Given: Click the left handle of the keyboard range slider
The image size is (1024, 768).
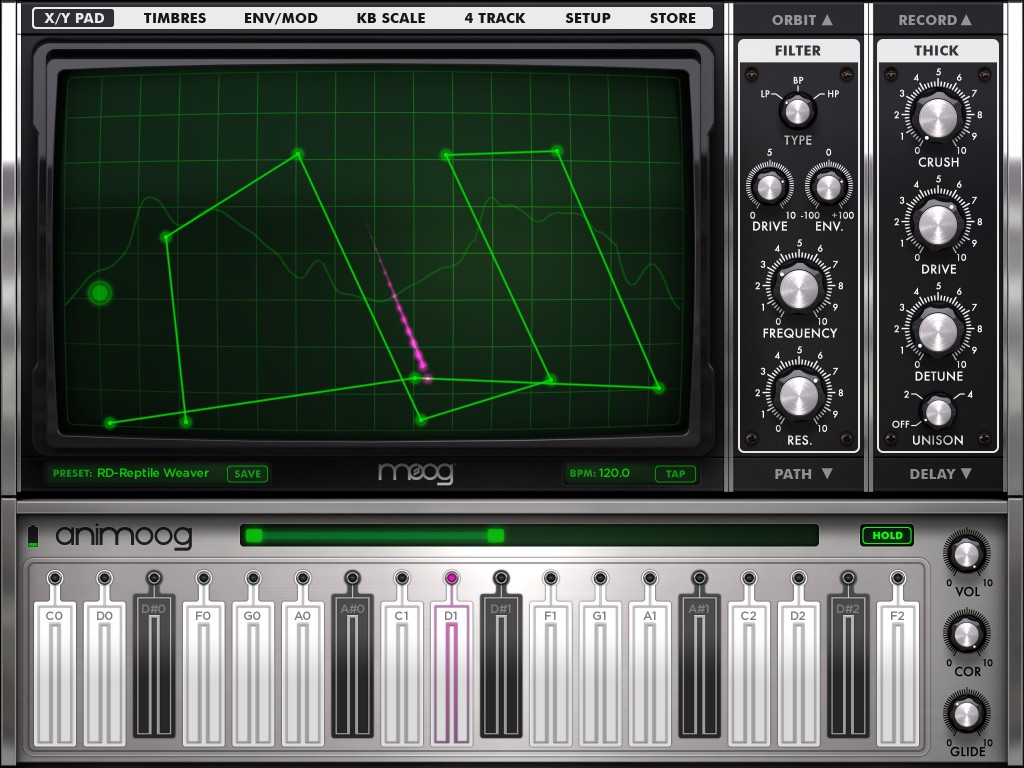Looking at the screenshot, I should click(254, 536).
